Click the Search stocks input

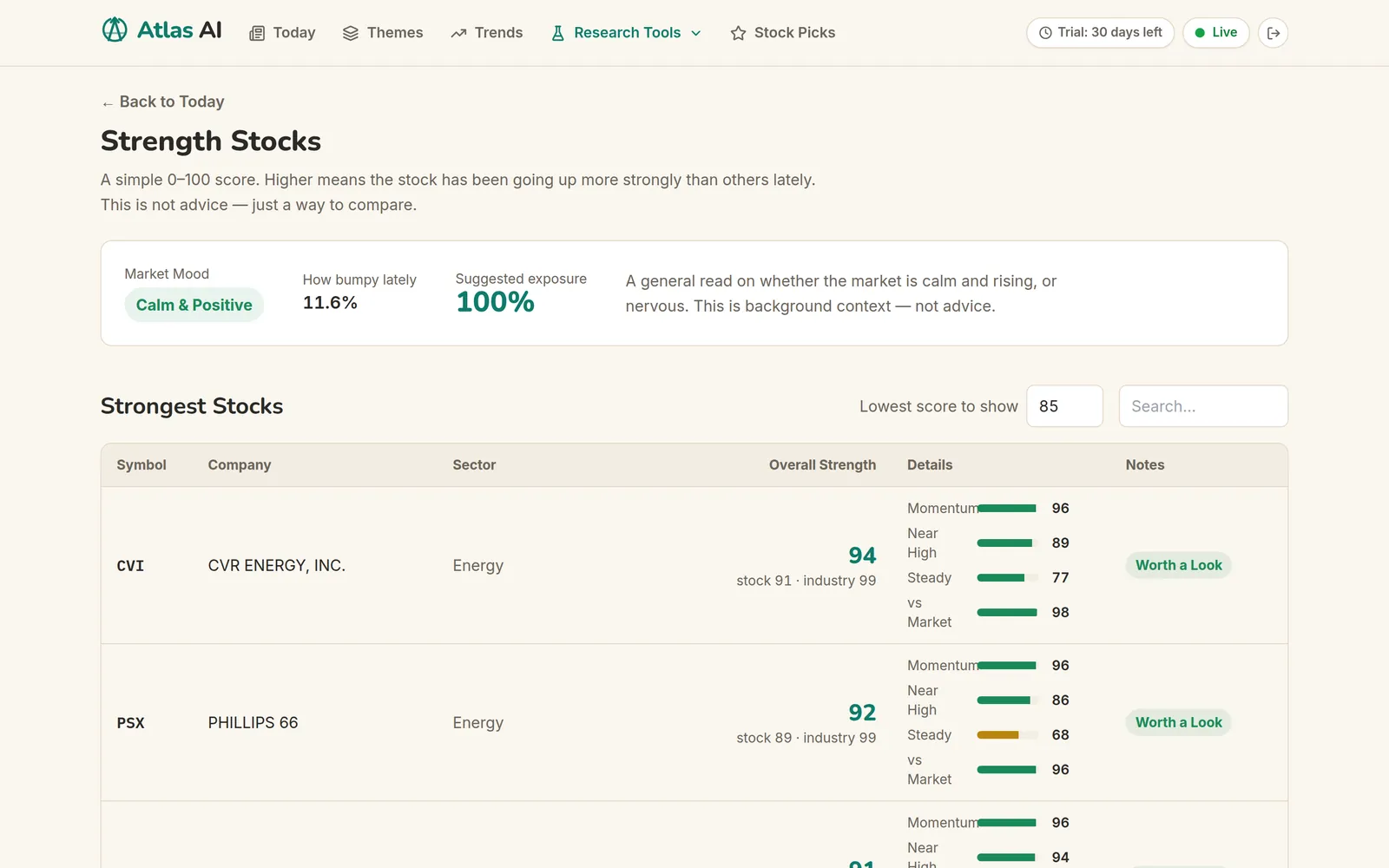1202,406
